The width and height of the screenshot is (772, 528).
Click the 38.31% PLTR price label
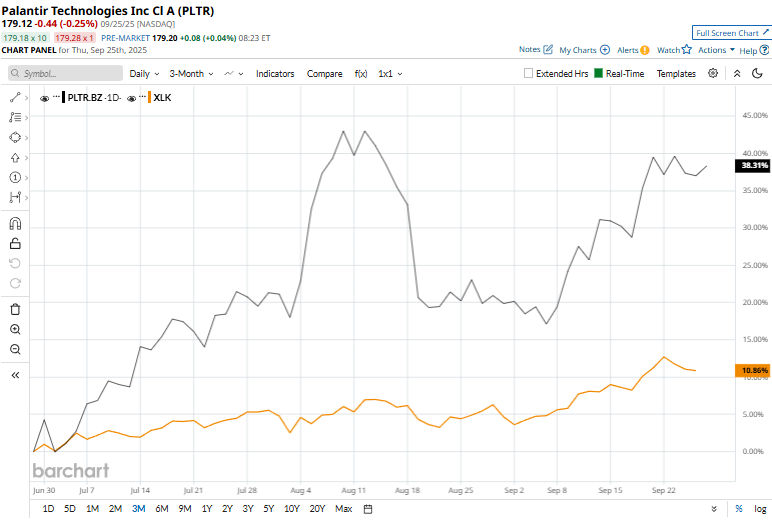coord(752,165)
